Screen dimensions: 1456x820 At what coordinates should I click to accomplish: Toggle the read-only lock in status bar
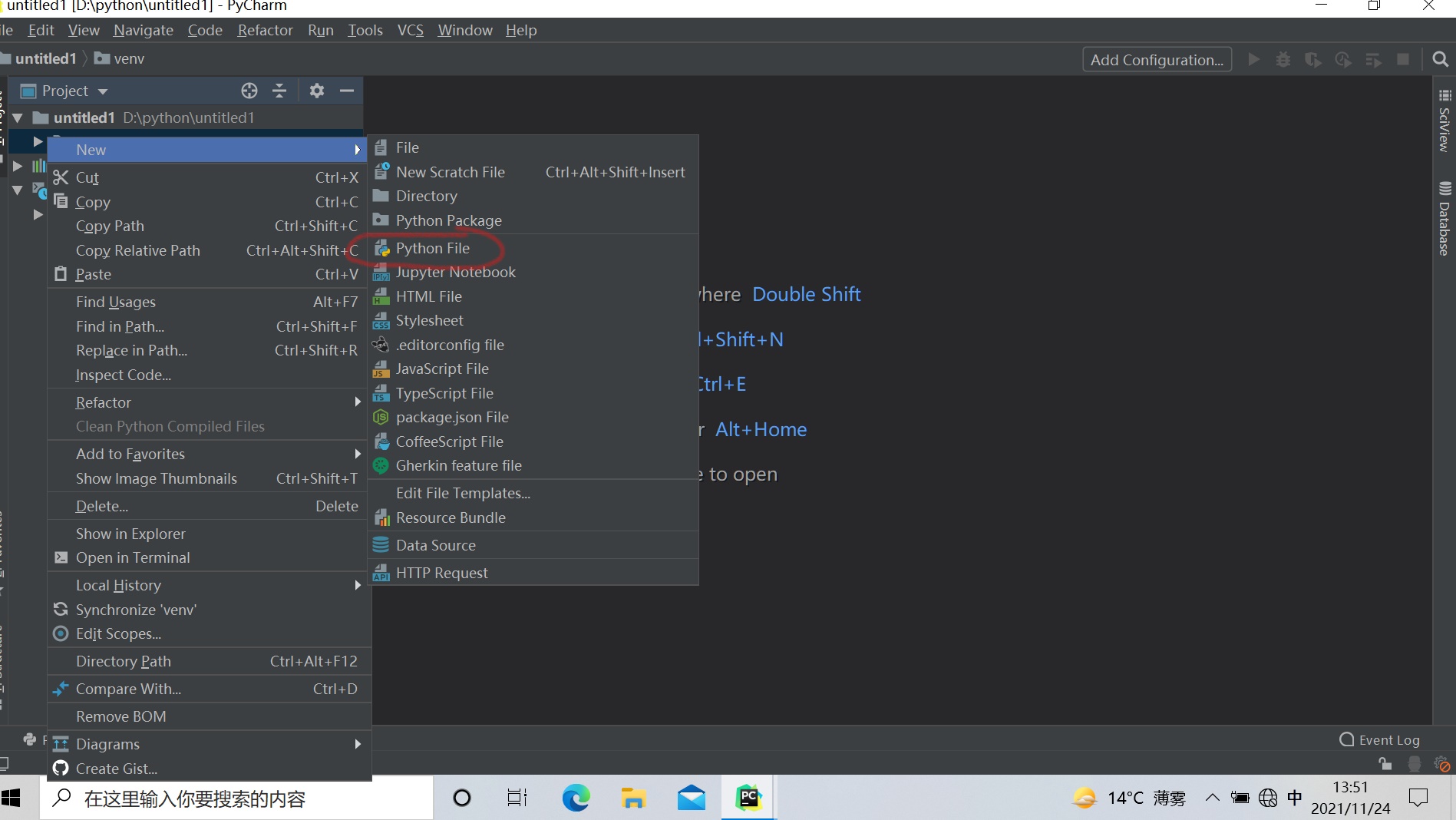(1385, 764)
